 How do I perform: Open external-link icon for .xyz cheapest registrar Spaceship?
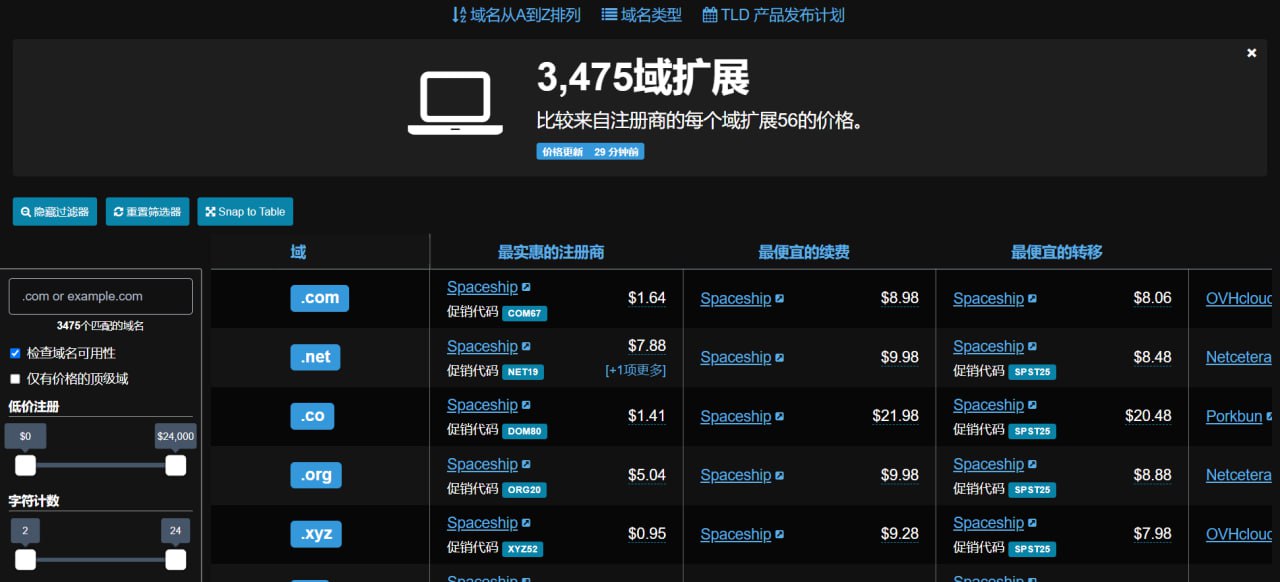tap(526, 523)
